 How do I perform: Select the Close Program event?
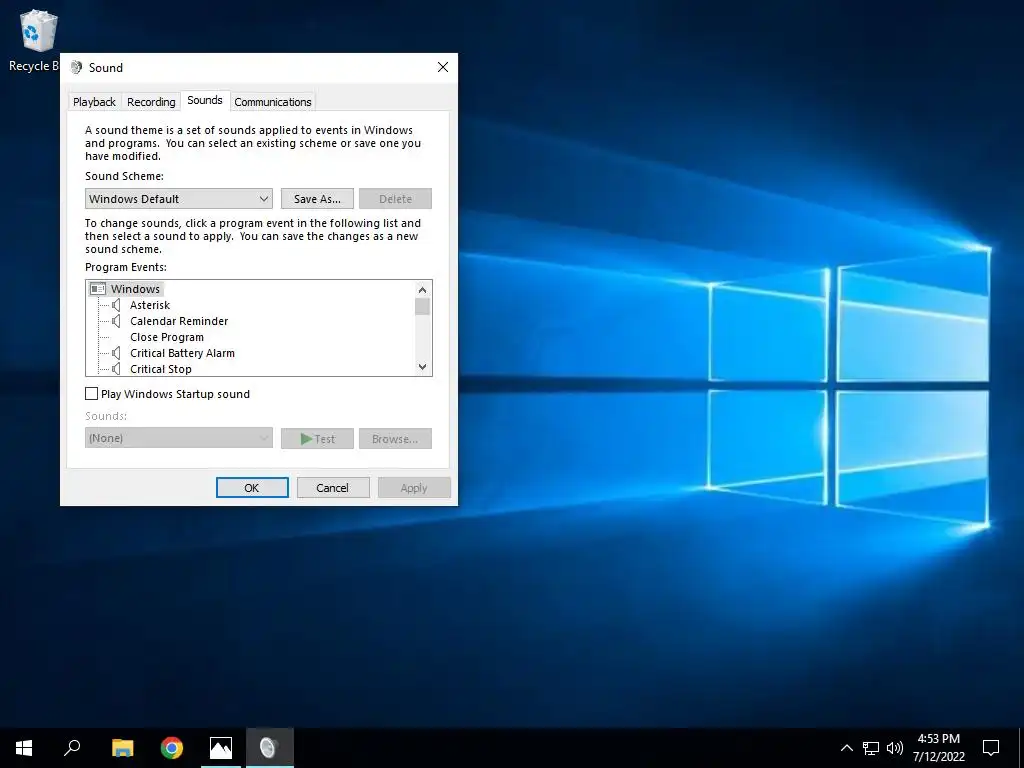(167, 337)
